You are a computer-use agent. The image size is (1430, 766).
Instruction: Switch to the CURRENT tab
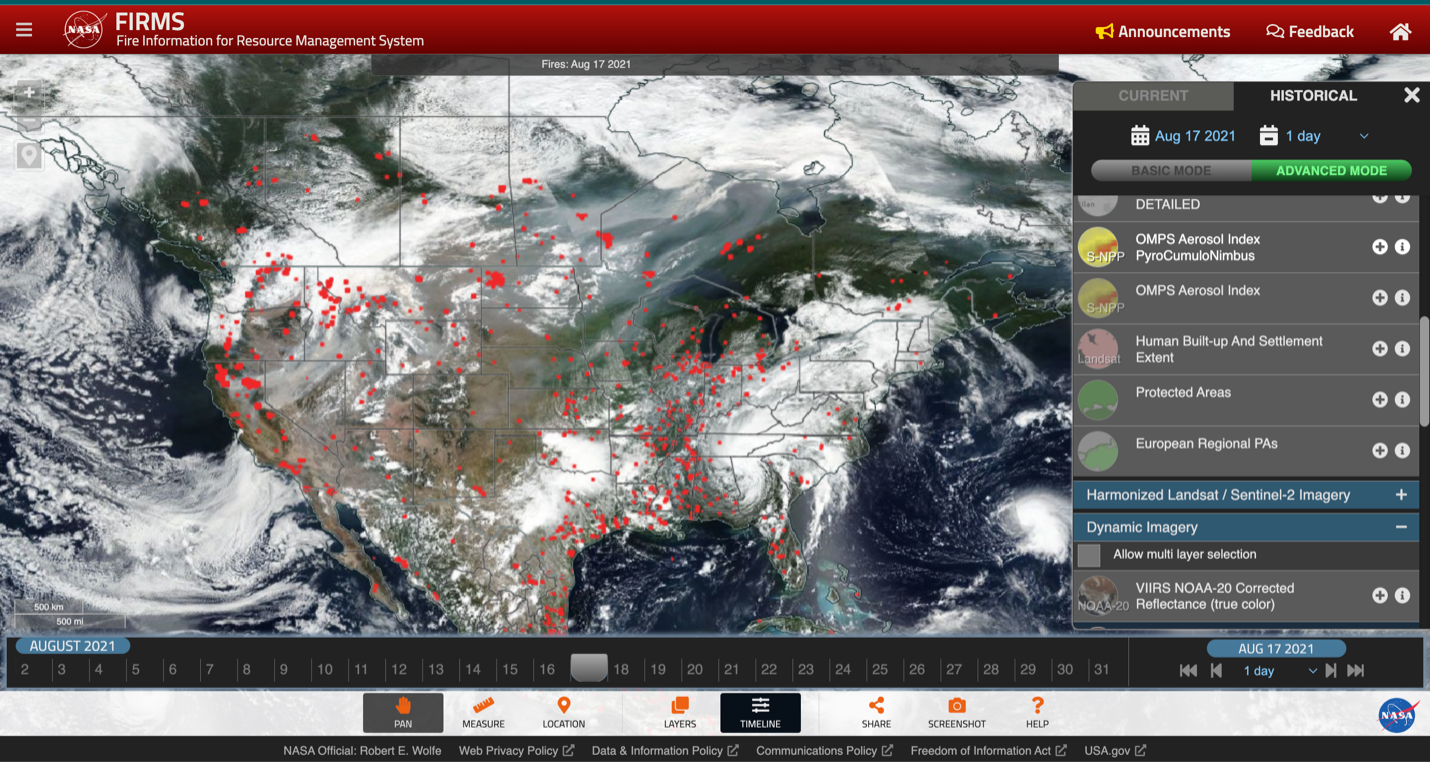[x=1152, y=96]
